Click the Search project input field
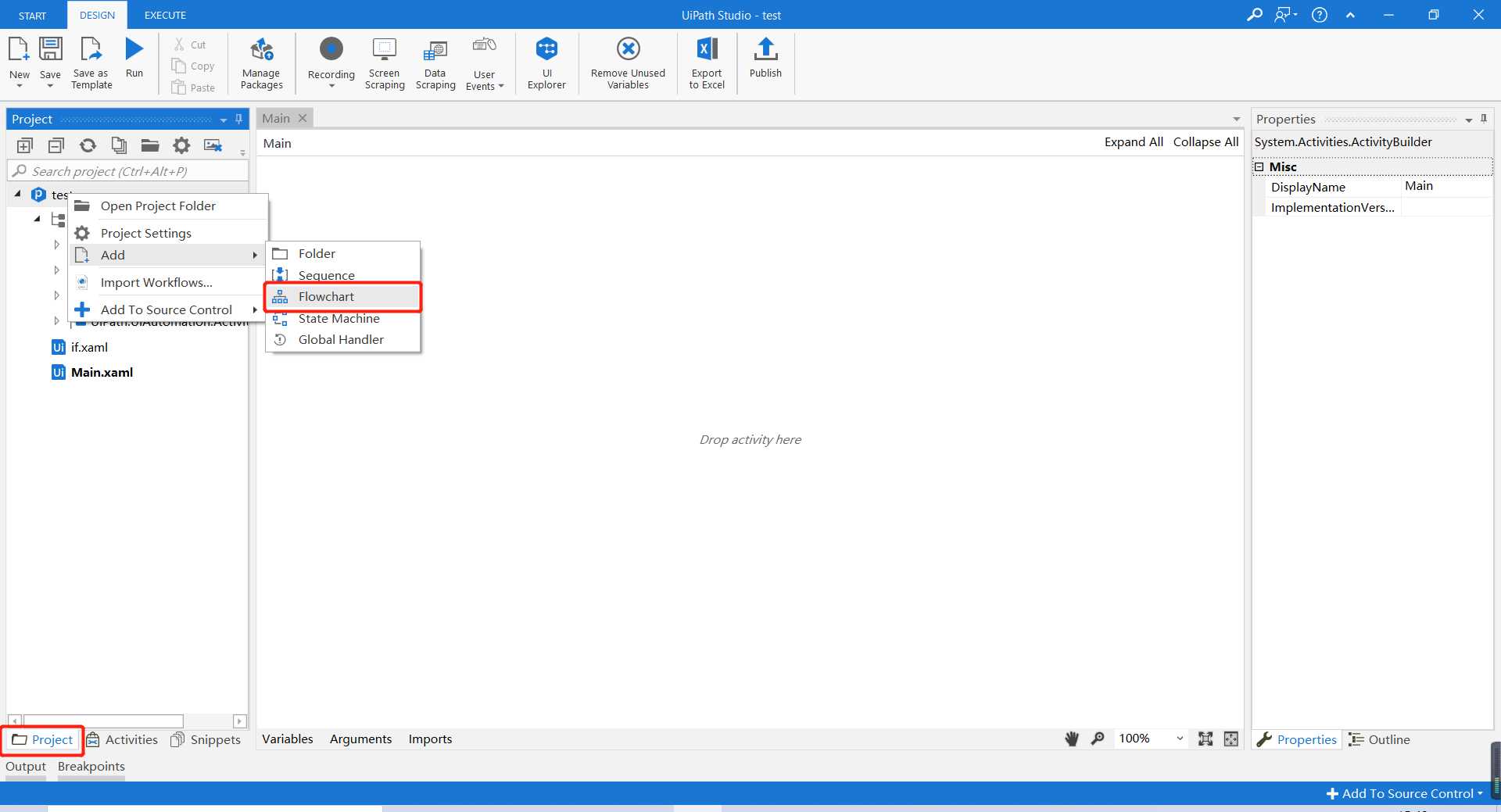 point(127,171)
